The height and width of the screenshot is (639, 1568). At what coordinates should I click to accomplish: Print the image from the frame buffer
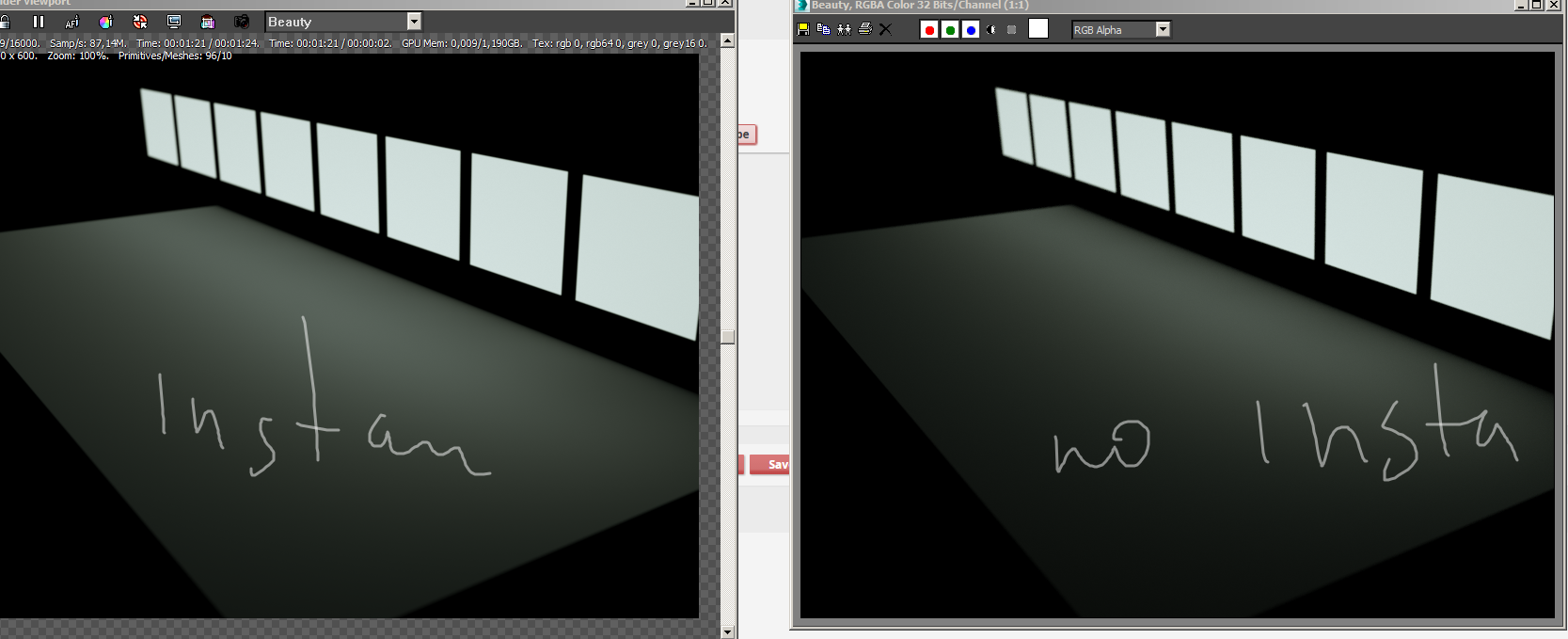coord(865,29)
